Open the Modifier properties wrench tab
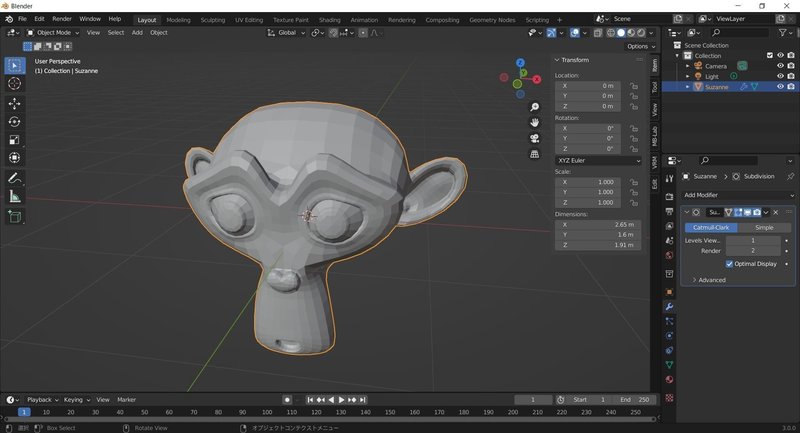800x433 pixels. tap(669, 307)
